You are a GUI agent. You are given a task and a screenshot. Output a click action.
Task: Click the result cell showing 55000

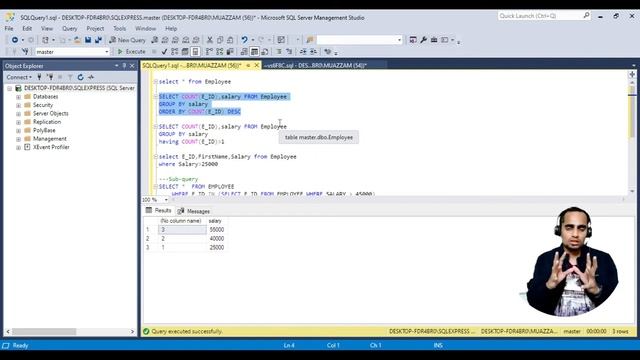click(x=216, y=230)
